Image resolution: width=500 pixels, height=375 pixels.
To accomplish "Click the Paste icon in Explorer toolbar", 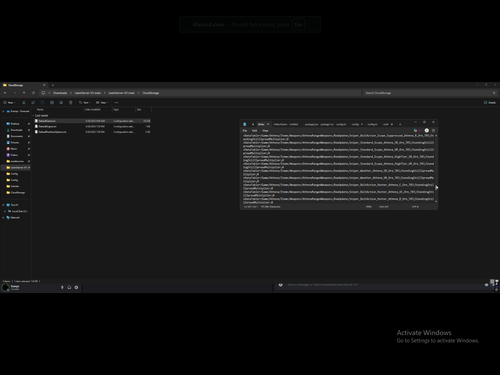I will pyautogui.click(x=42, y=103).
